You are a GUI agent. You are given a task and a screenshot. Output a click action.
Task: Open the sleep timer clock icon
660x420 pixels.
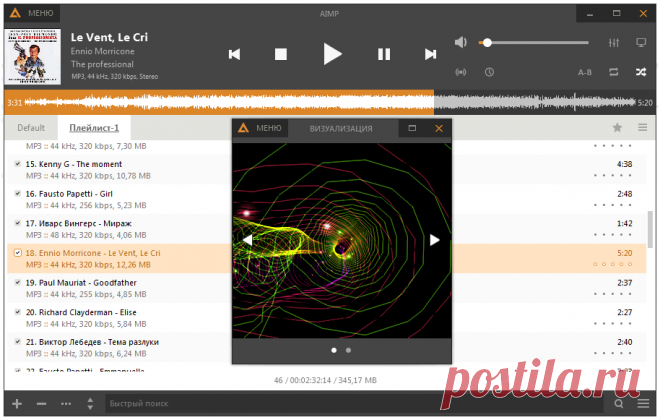click(x=489, y=72)
